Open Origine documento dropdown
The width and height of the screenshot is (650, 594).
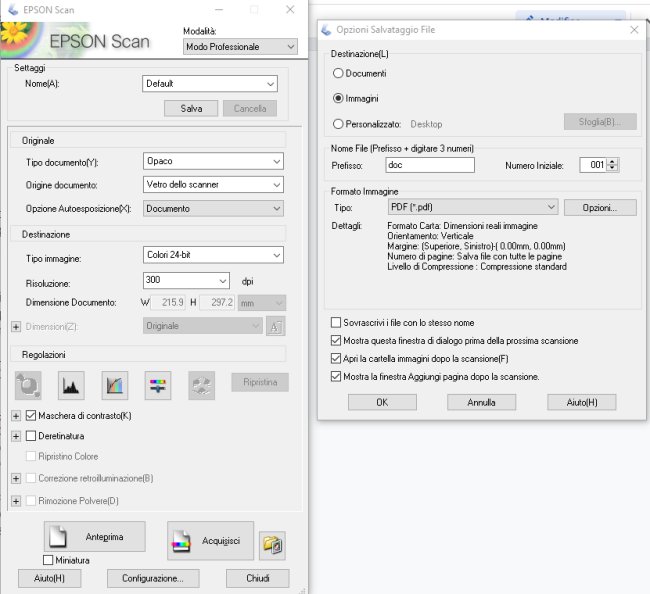213,184
